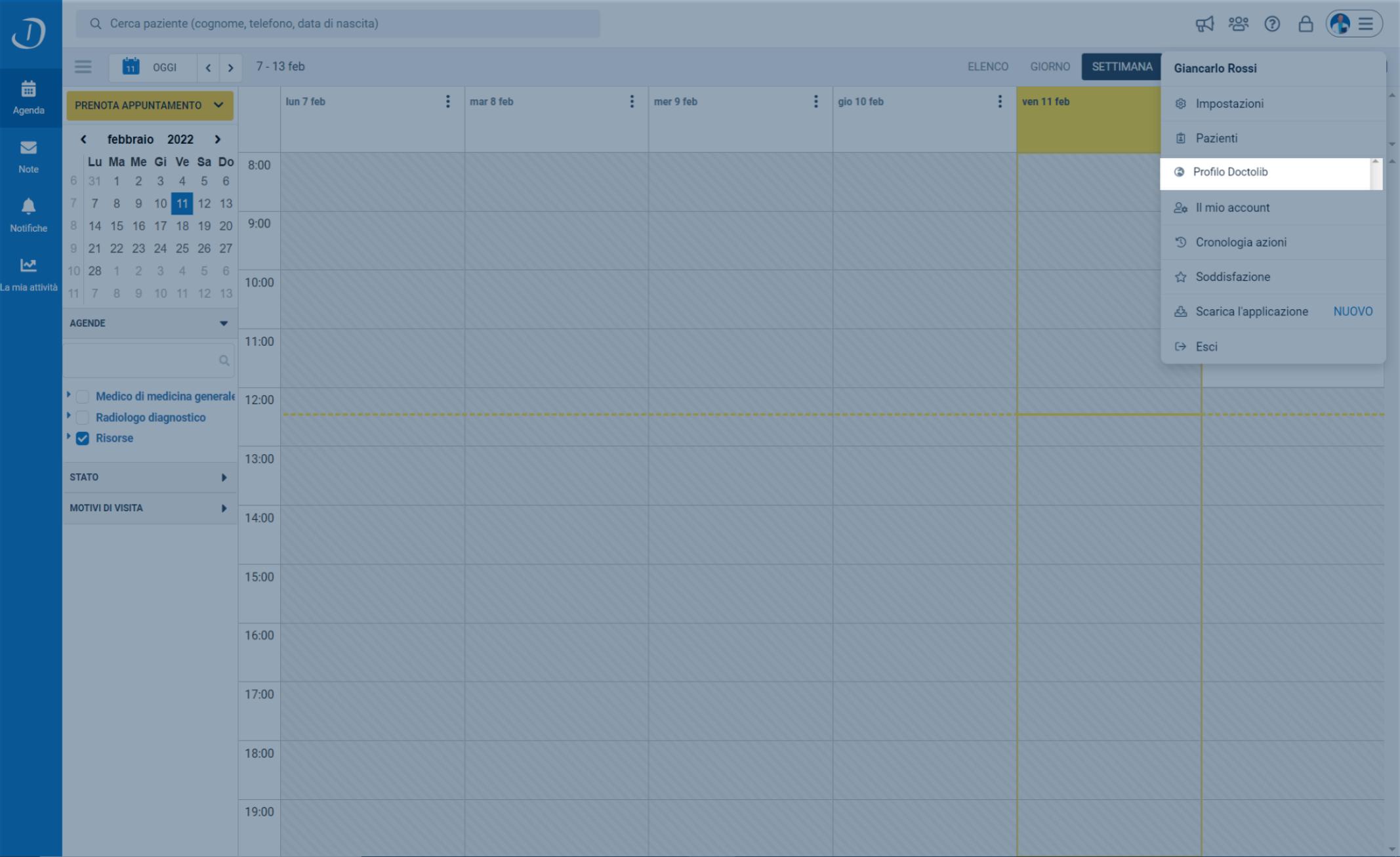Click the ven 11 feb column header
The height and width of the screenshot is (857, 1400).
click(1089, 119)
